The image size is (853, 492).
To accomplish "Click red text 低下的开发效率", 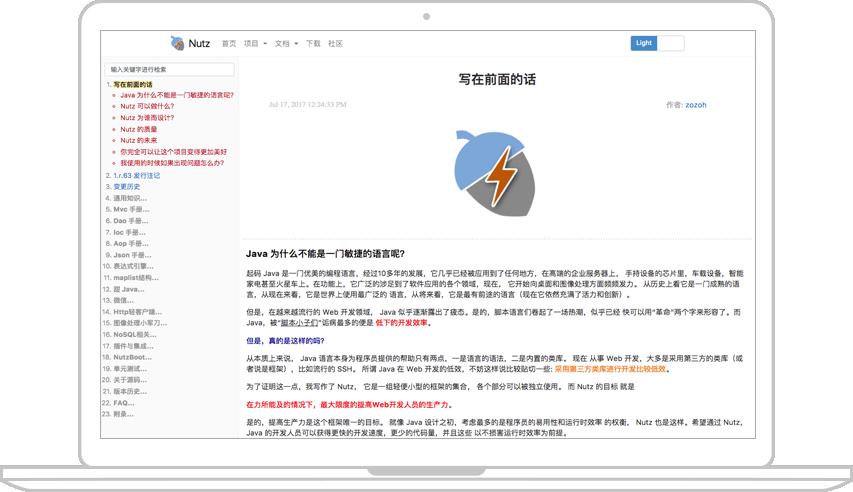I will point(401,323).
